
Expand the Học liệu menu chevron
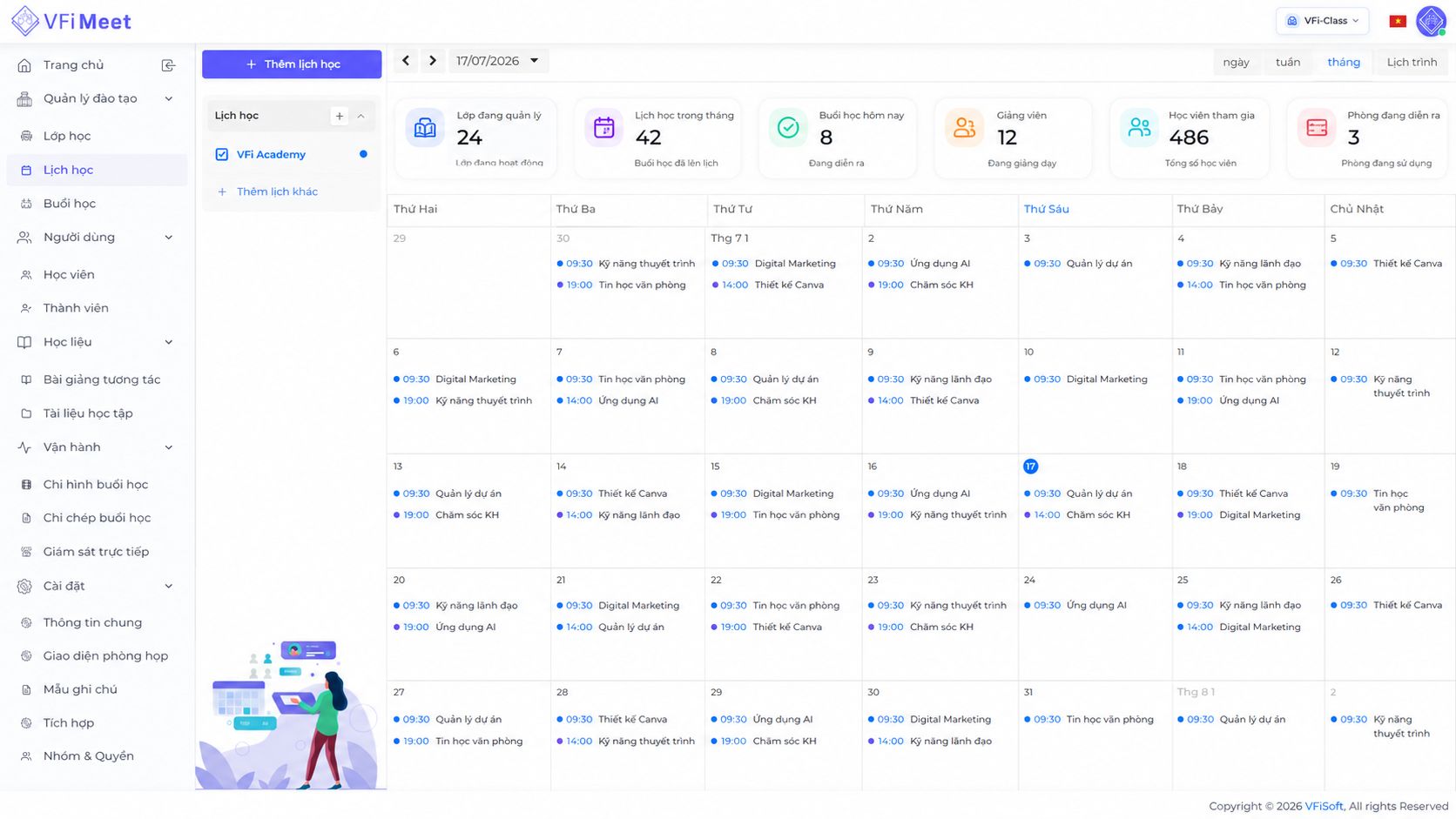[169, 342]
